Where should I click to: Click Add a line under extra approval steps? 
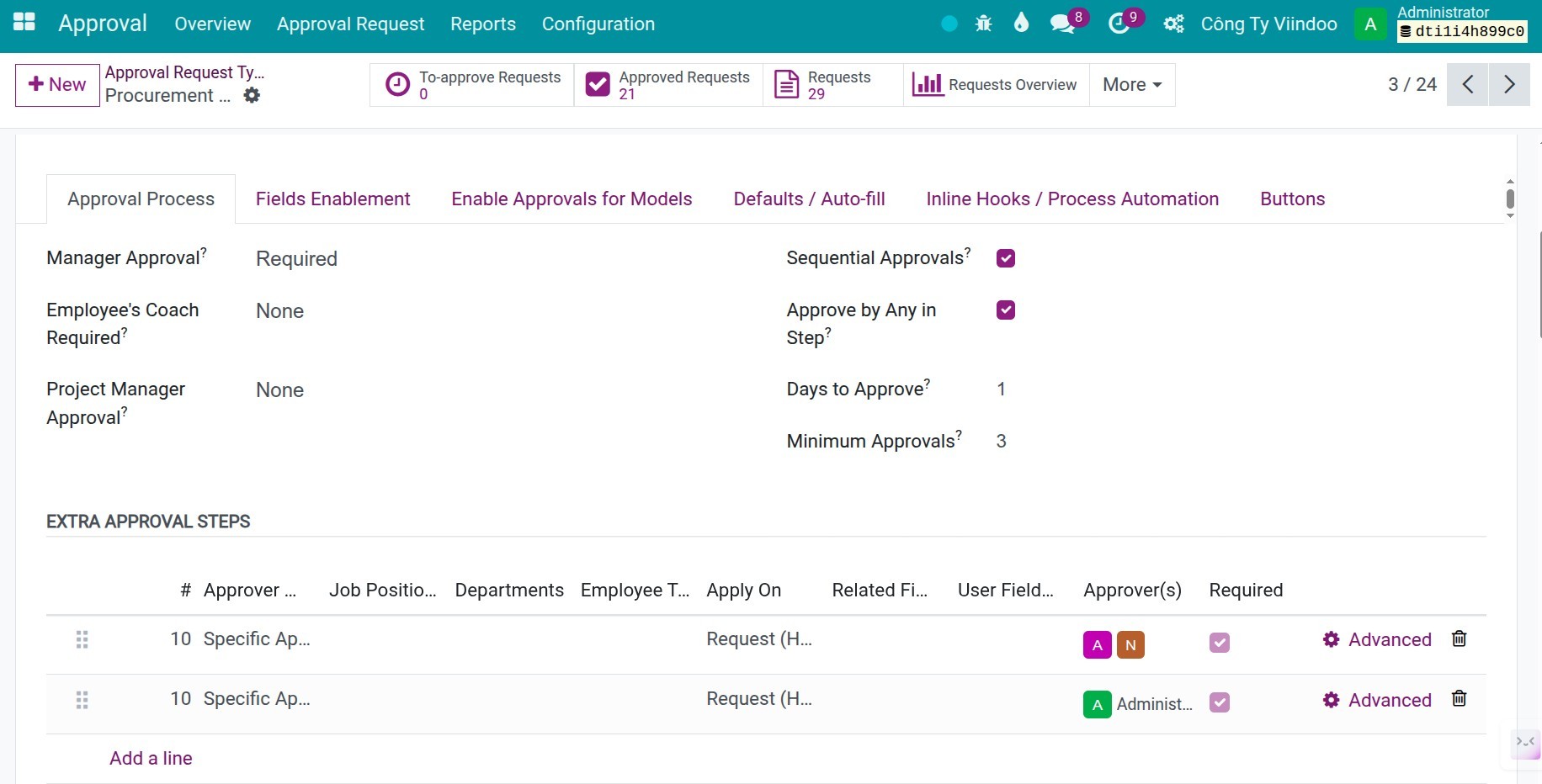click(150, 757)
